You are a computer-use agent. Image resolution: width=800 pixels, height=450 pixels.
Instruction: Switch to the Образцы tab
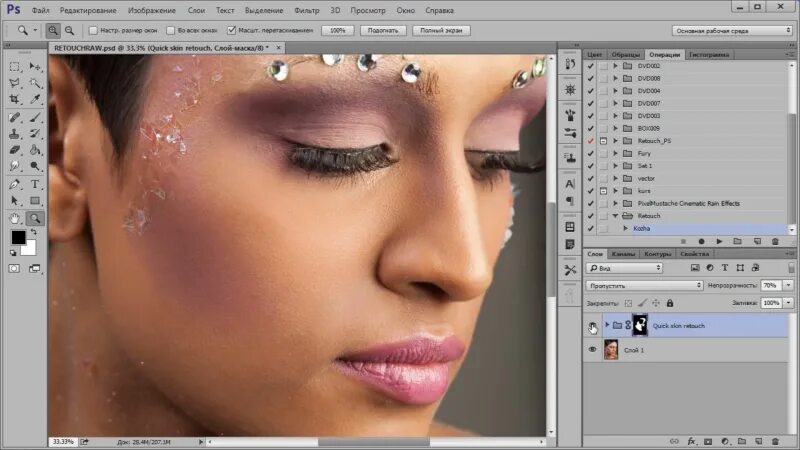click(x=626, y=55)
